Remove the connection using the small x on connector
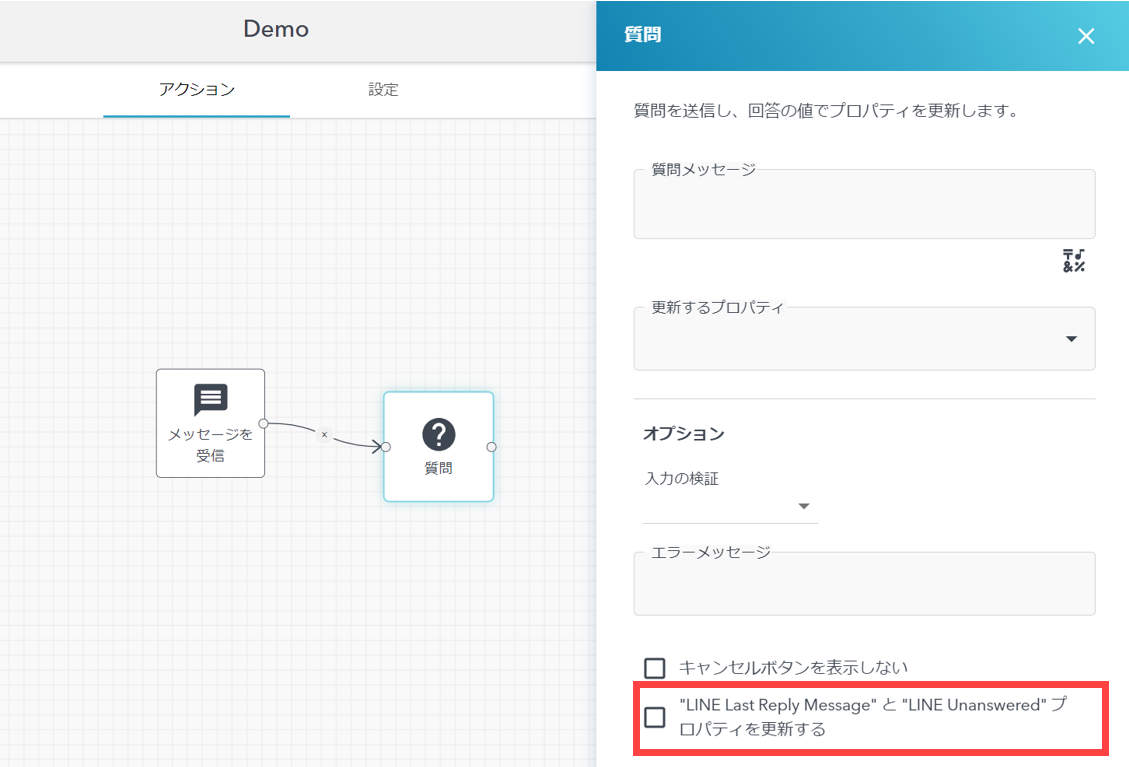Viewport: 1129px width, 767px height. [x=324, y=435]
